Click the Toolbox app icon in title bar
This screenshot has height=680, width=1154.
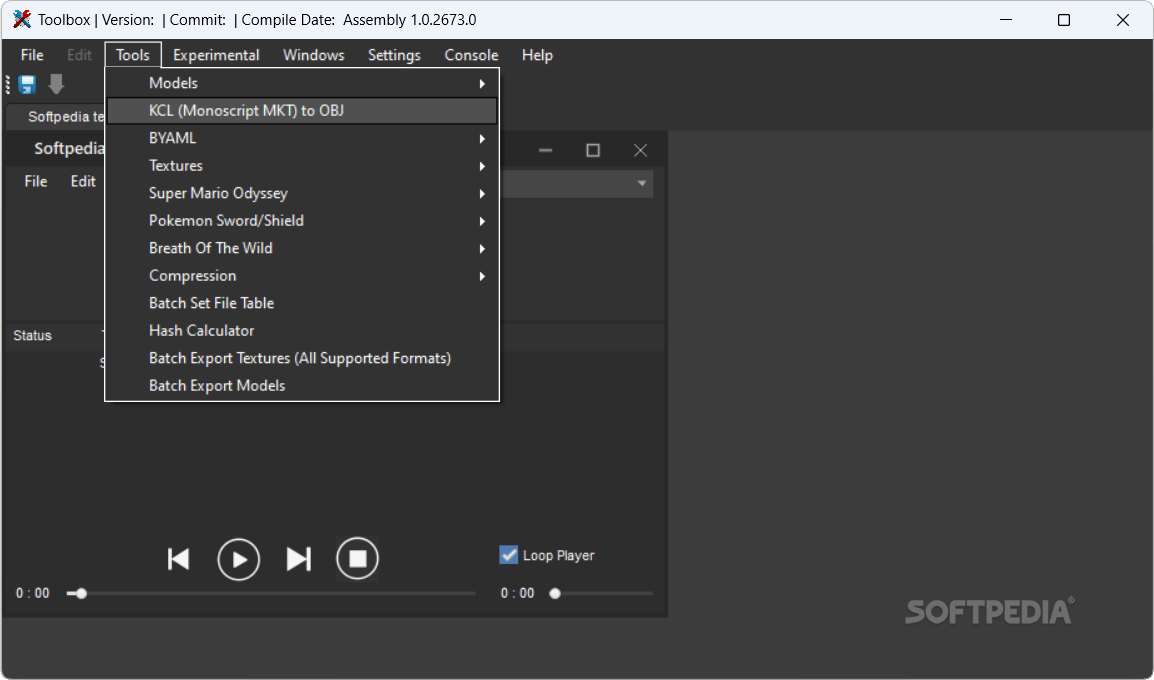(22, 20)
